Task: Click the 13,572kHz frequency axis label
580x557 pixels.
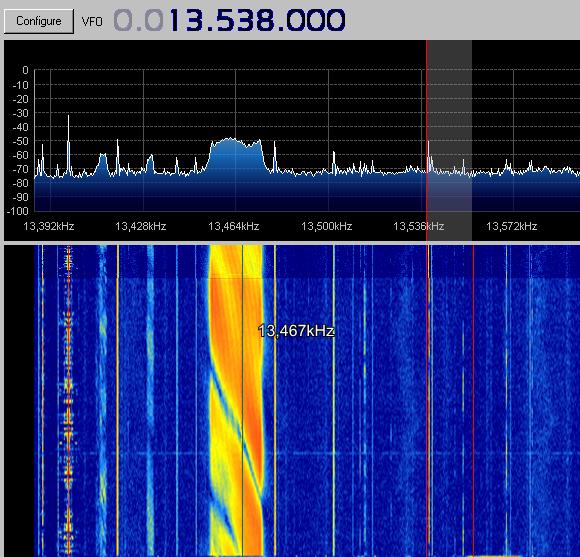Action: 512,226
